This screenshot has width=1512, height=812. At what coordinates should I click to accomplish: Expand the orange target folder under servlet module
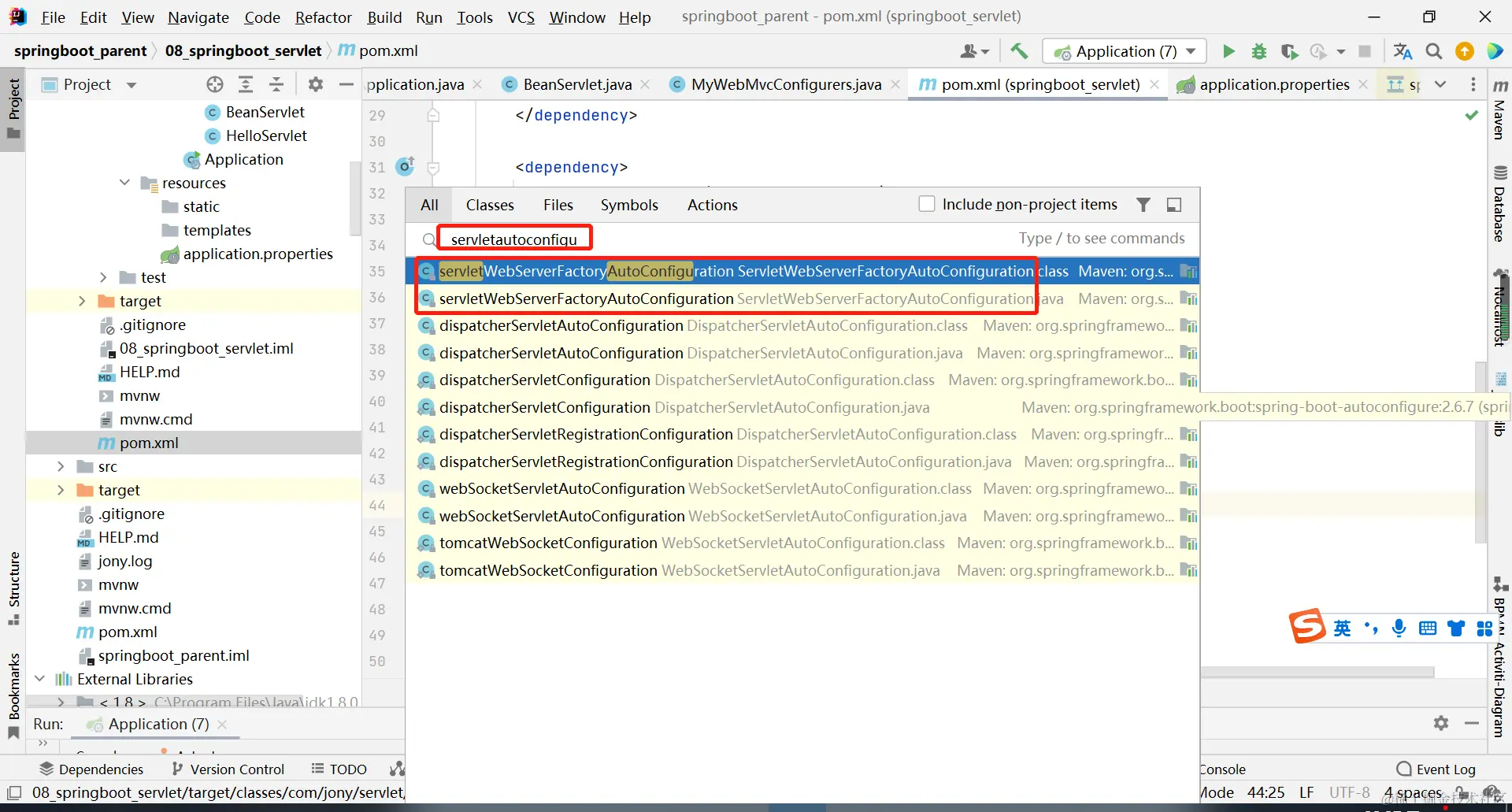[82, 301]
